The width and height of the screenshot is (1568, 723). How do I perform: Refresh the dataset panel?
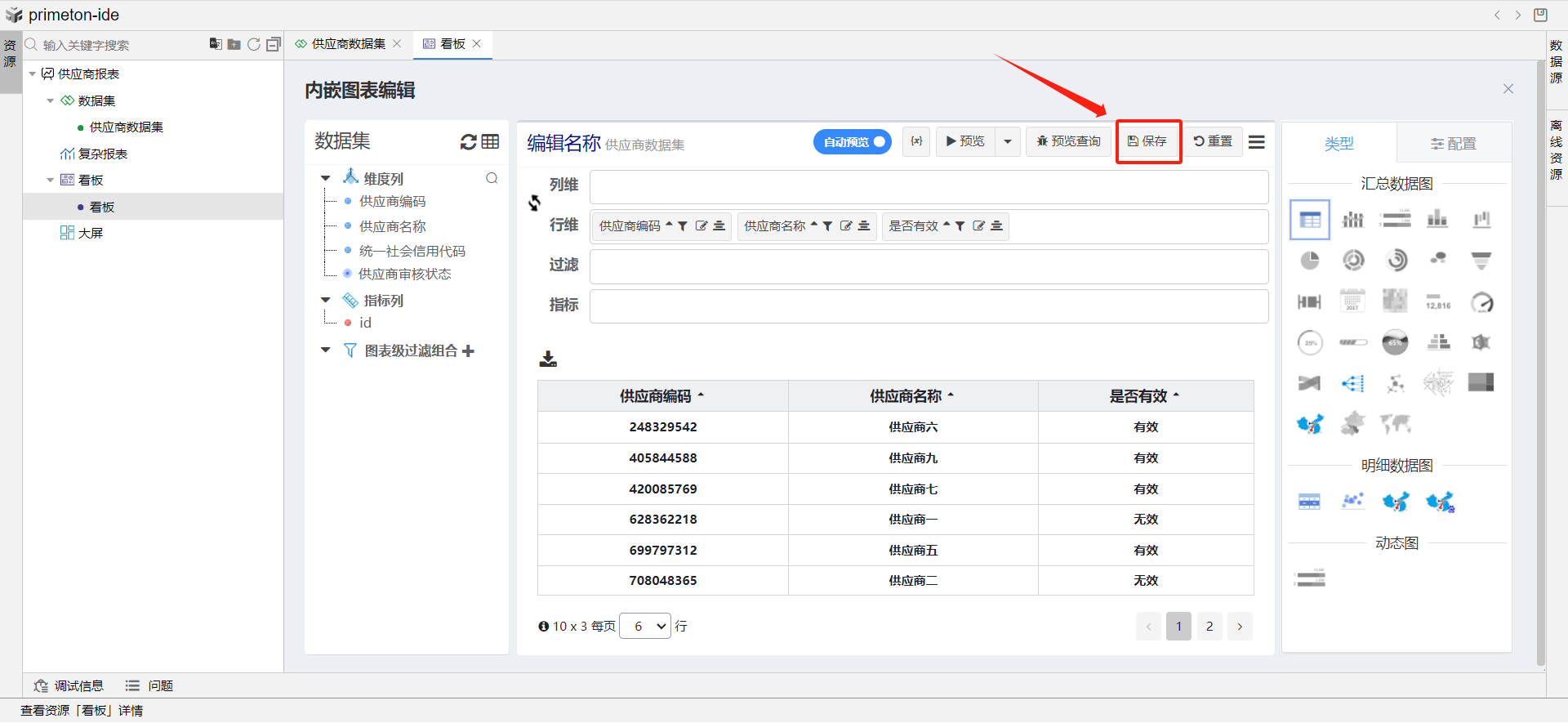click(468, 142)
